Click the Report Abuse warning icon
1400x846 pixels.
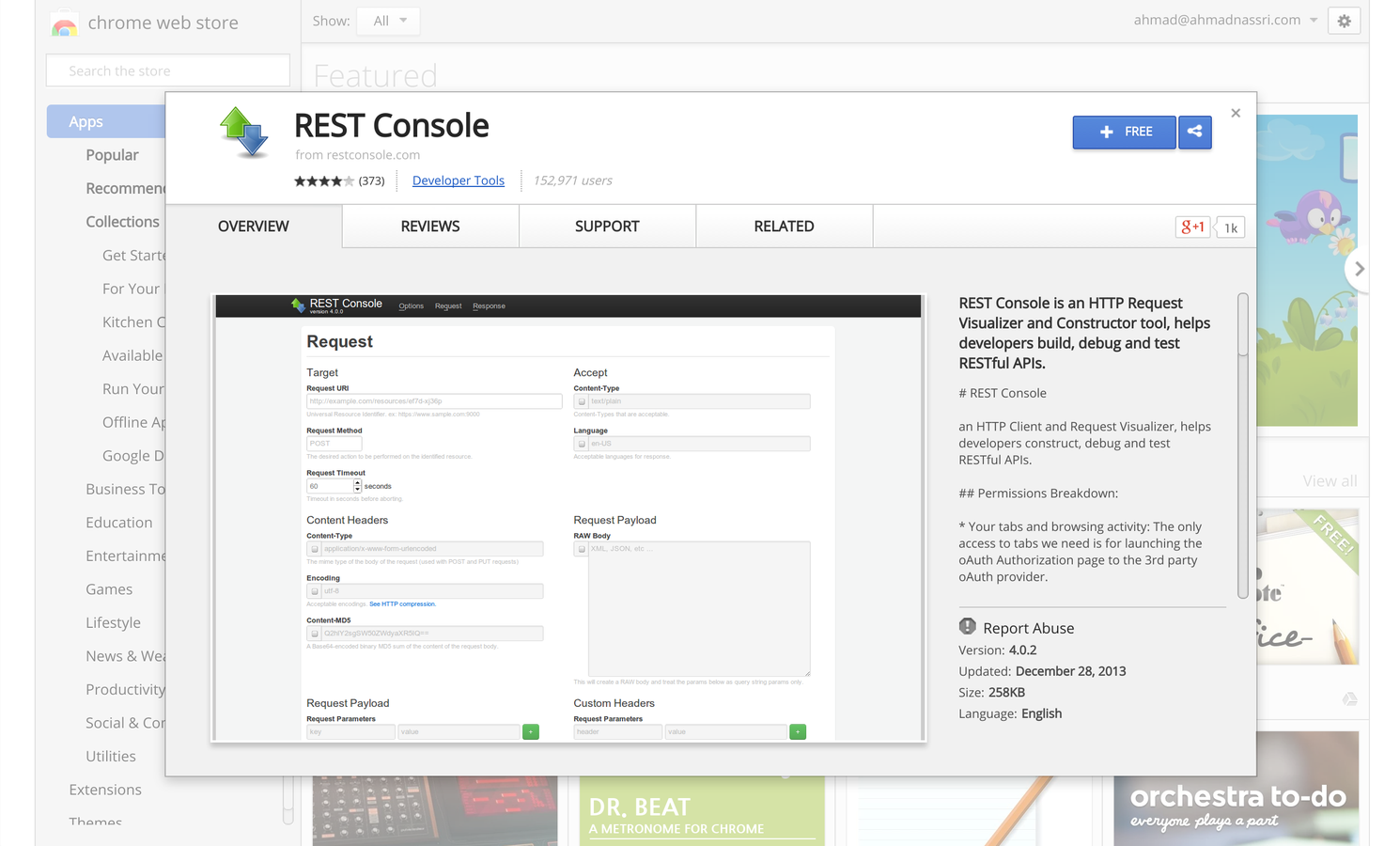(x=968, y=627)
